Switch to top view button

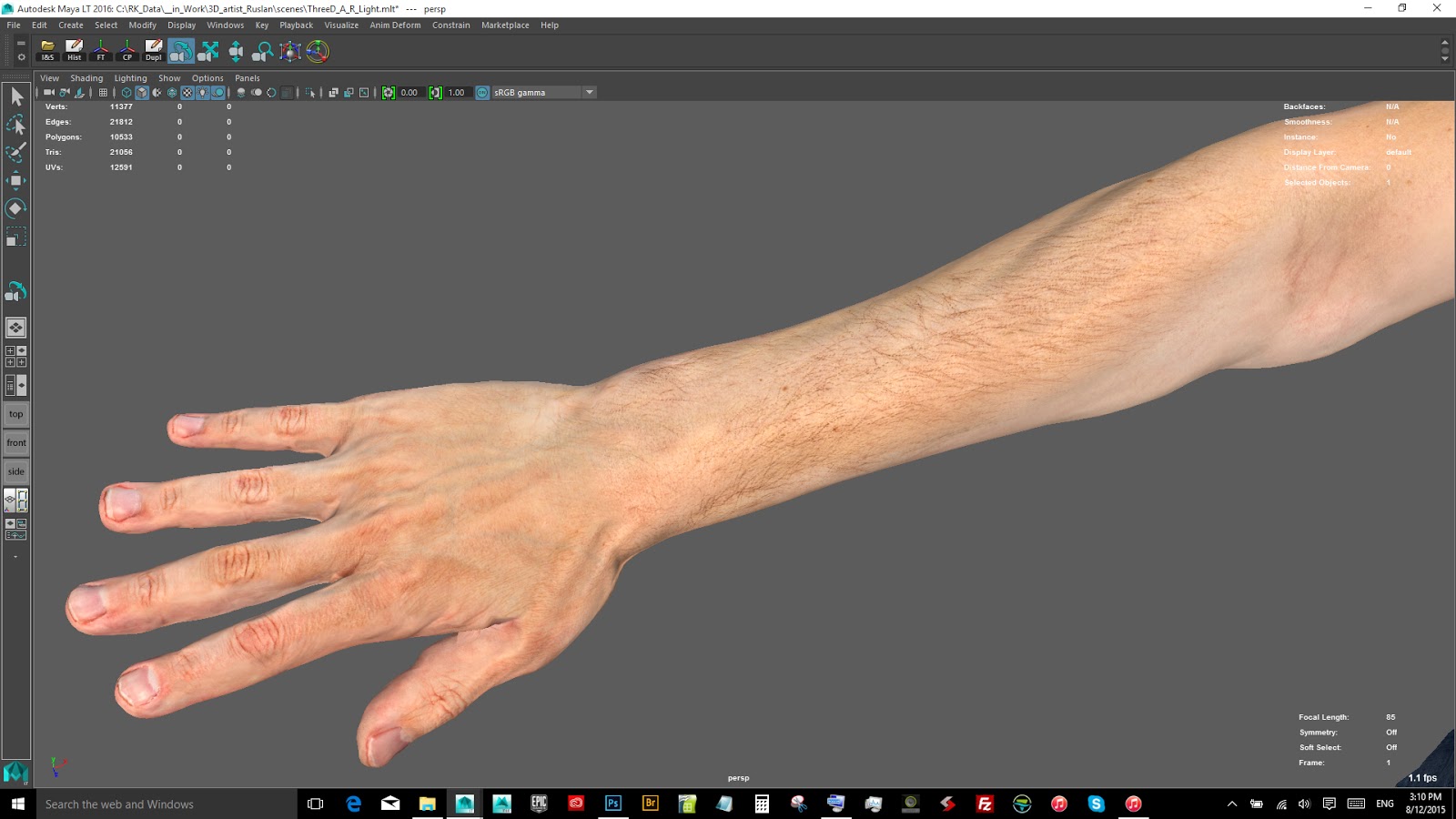click(16, 415)
